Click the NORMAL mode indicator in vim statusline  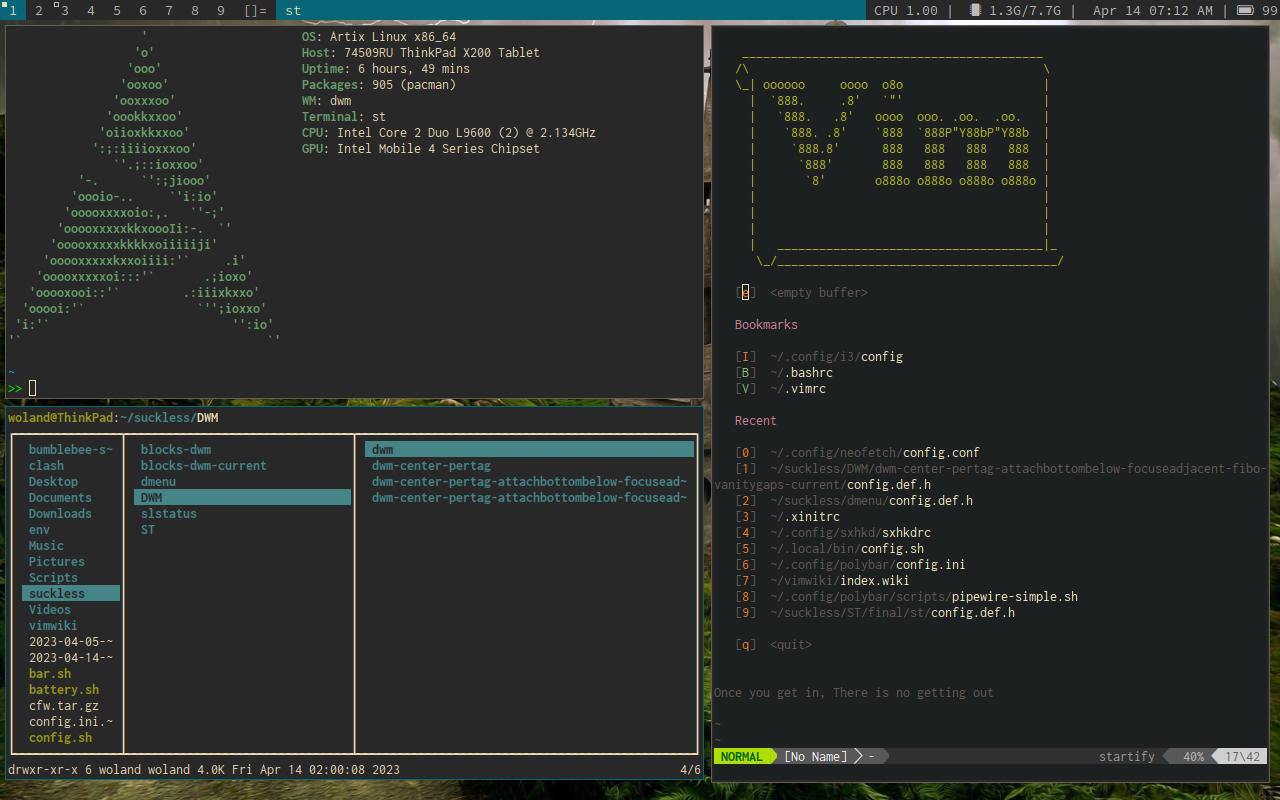743,756
